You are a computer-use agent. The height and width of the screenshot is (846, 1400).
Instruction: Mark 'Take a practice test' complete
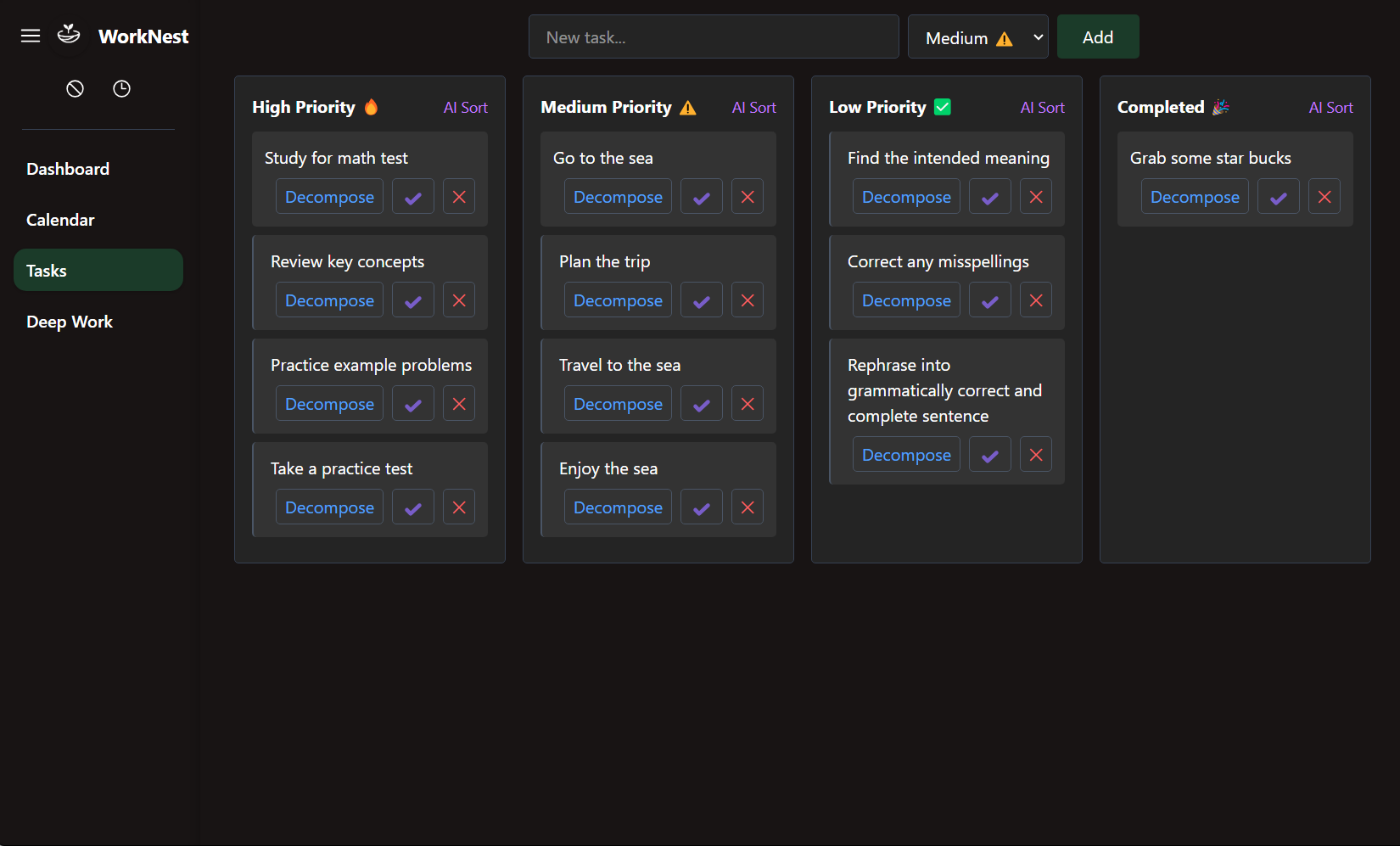(413, 507)
